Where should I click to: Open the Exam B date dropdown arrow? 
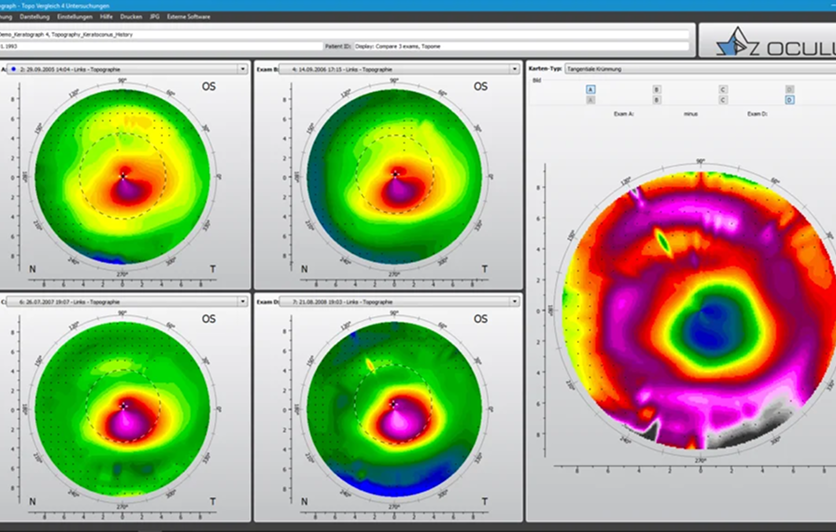tap(515, 69)
